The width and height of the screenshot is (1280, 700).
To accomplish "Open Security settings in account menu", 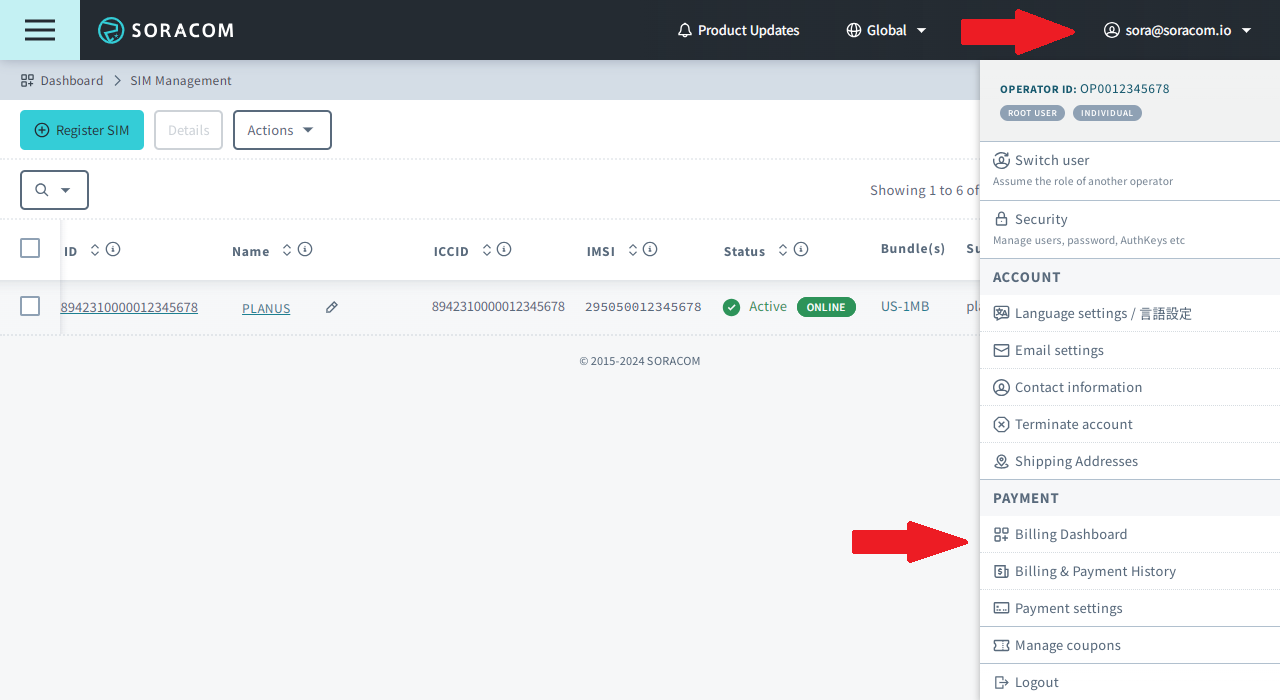I will click(1041, 219).
